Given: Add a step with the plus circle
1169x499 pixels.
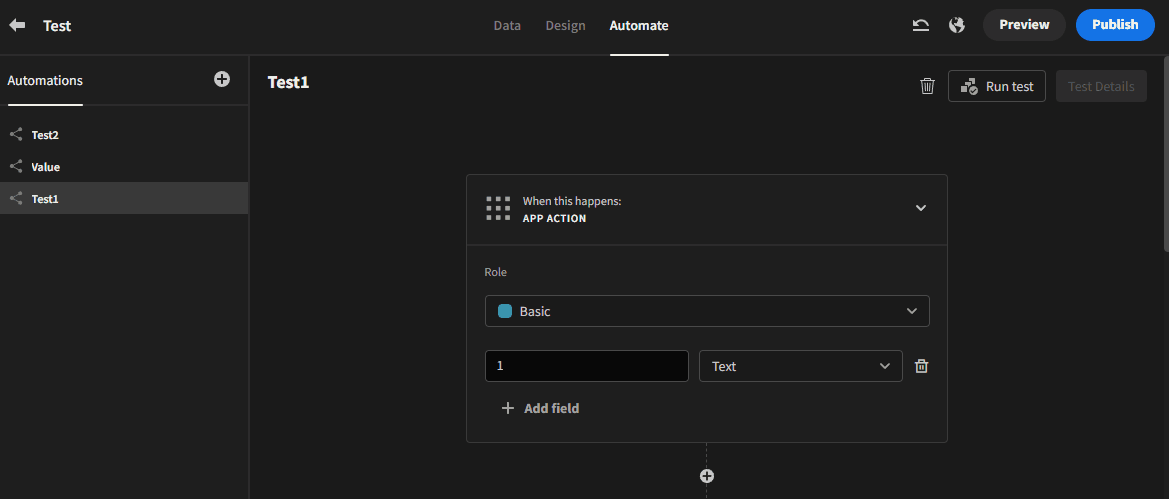Looking at the screenshot, I should pyautogui.click(x=707, y=476).
